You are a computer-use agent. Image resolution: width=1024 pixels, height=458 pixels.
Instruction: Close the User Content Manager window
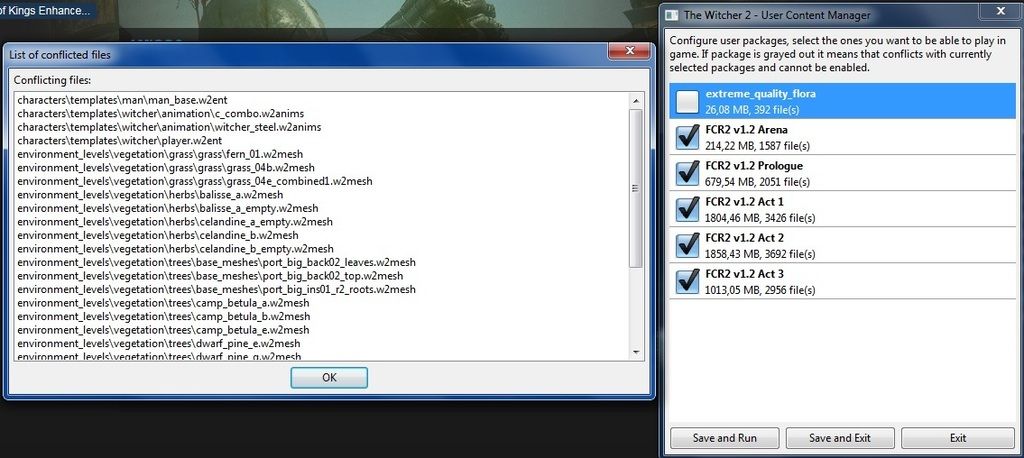pos(1000,11)
